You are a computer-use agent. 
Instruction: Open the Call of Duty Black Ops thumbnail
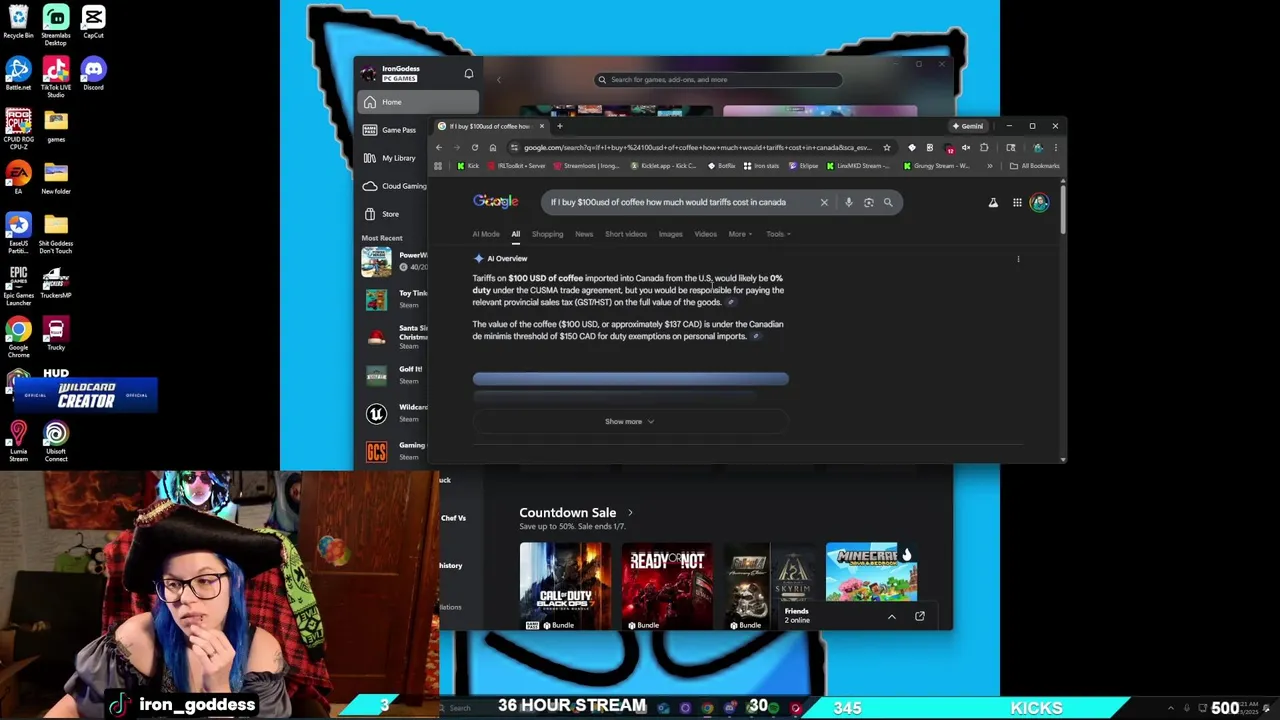point(565,587)
